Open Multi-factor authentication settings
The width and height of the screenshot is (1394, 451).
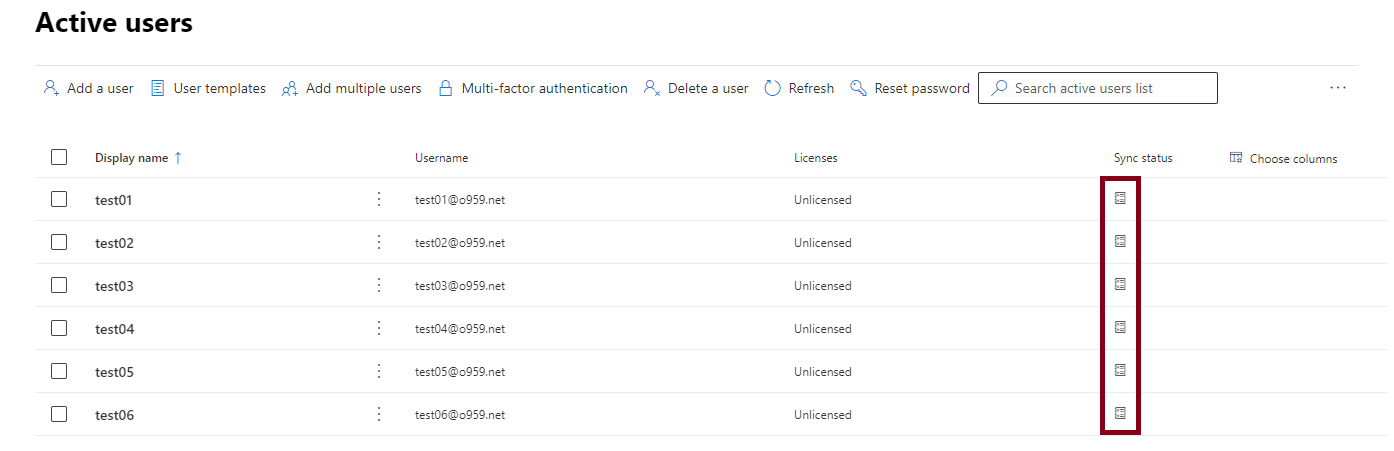point(533,88)
